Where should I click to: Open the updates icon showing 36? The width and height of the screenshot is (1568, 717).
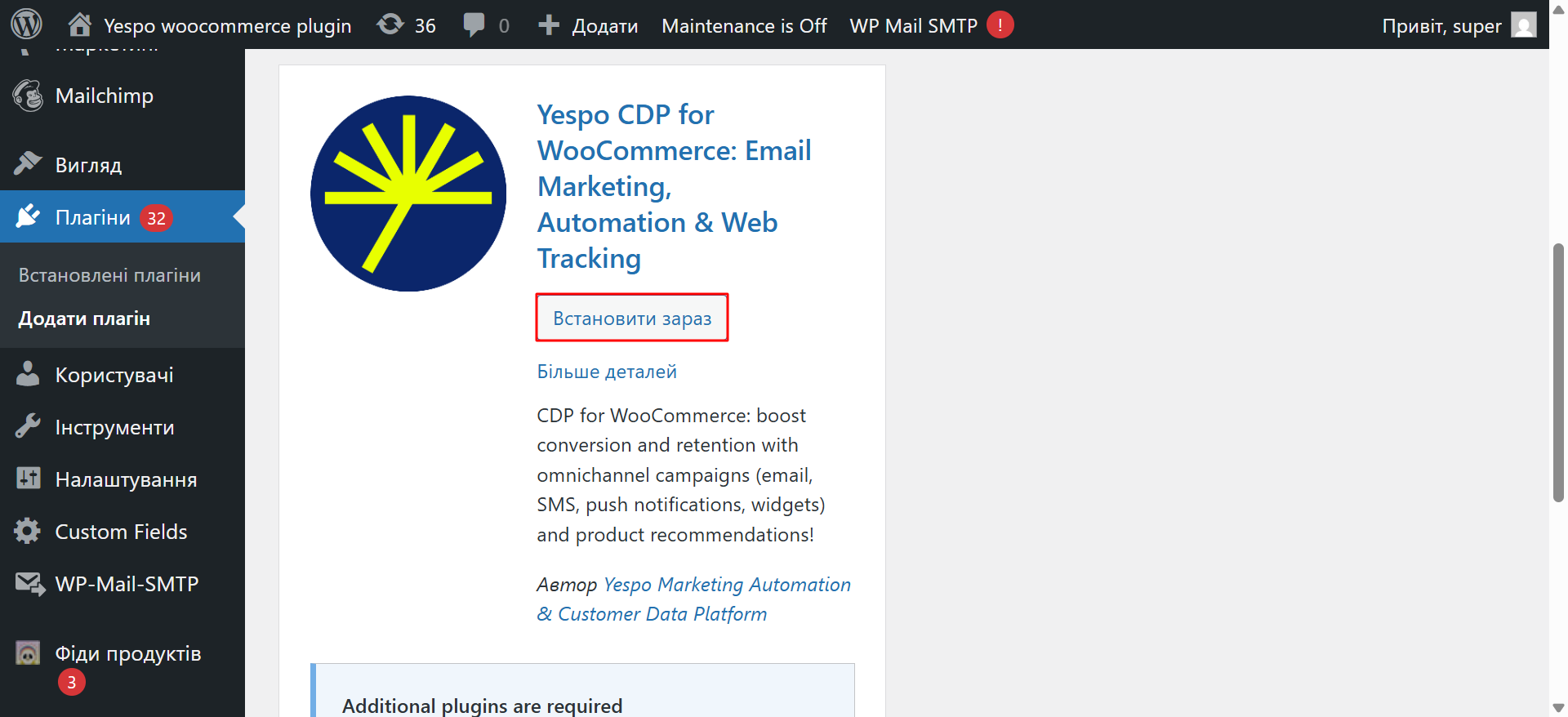coord(390,24)
